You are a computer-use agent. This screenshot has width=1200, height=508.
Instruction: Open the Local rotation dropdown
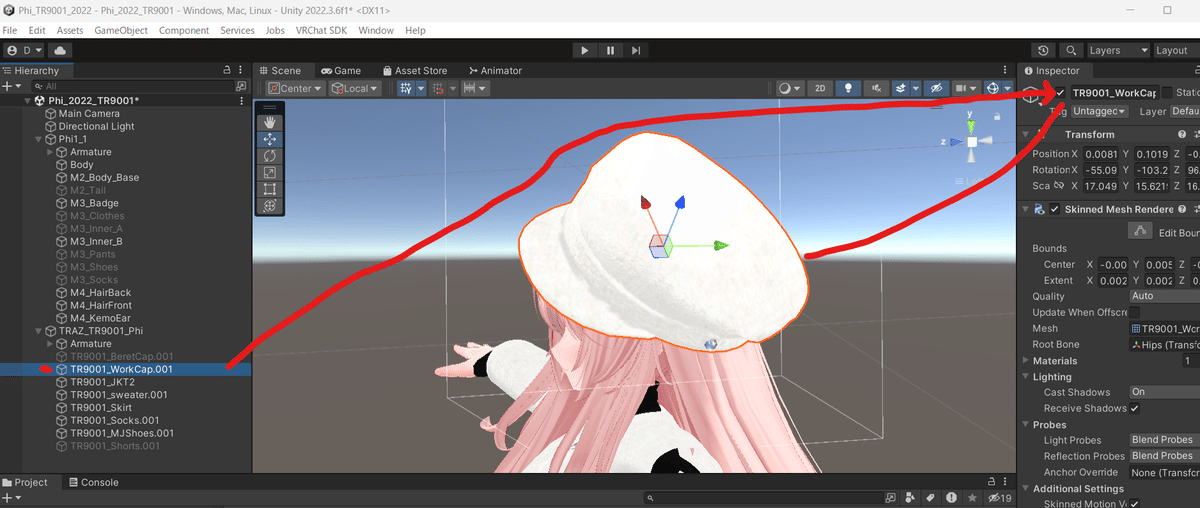[x=355, y=88]
